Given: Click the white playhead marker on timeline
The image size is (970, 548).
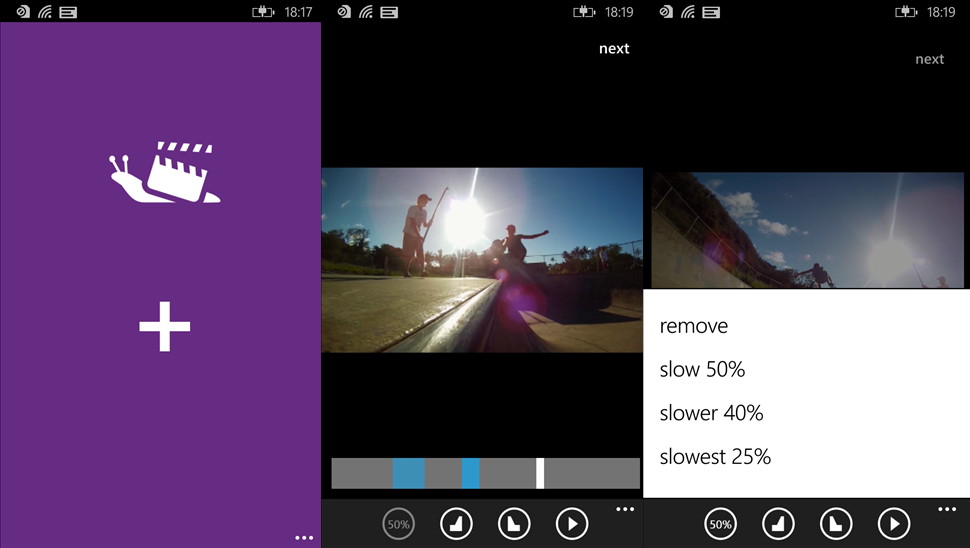Looking at the screenshot, I should click(540, 473).
